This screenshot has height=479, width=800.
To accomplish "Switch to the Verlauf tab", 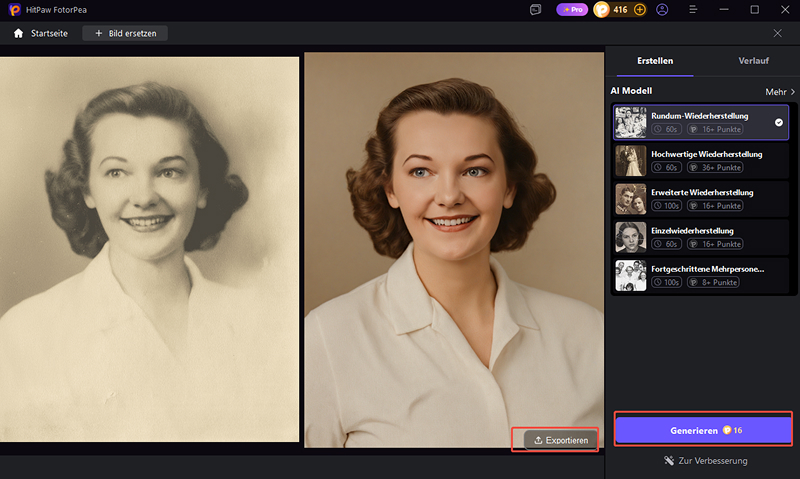I will pos(753,61).
